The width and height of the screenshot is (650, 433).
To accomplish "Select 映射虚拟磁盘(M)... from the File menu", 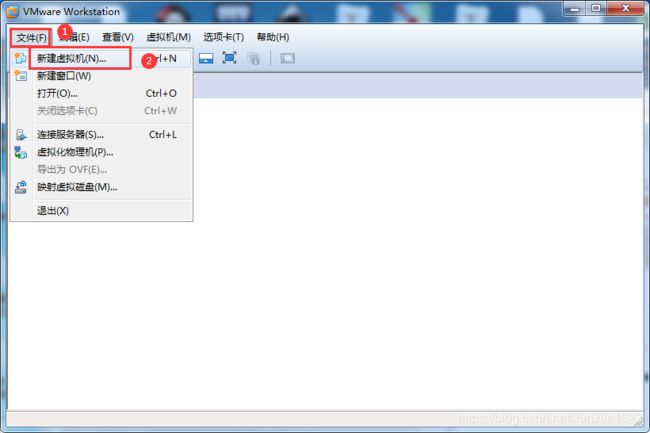I will click(x=102, y=187).
